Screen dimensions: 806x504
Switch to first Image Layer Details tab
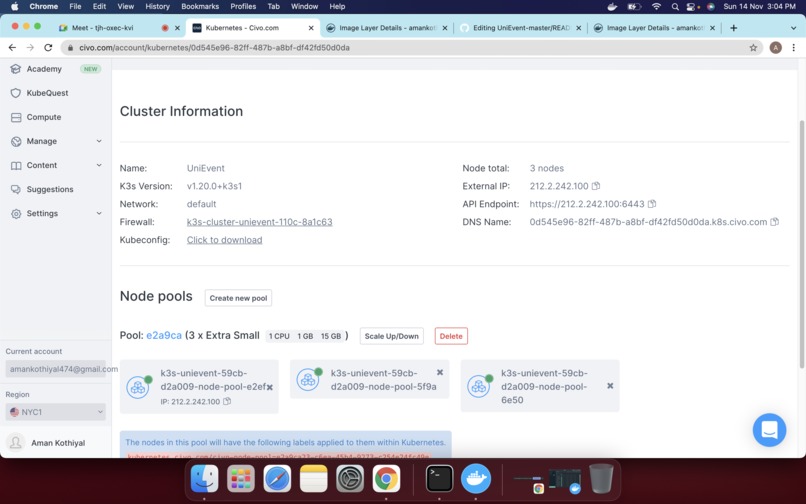coord(387,28)
